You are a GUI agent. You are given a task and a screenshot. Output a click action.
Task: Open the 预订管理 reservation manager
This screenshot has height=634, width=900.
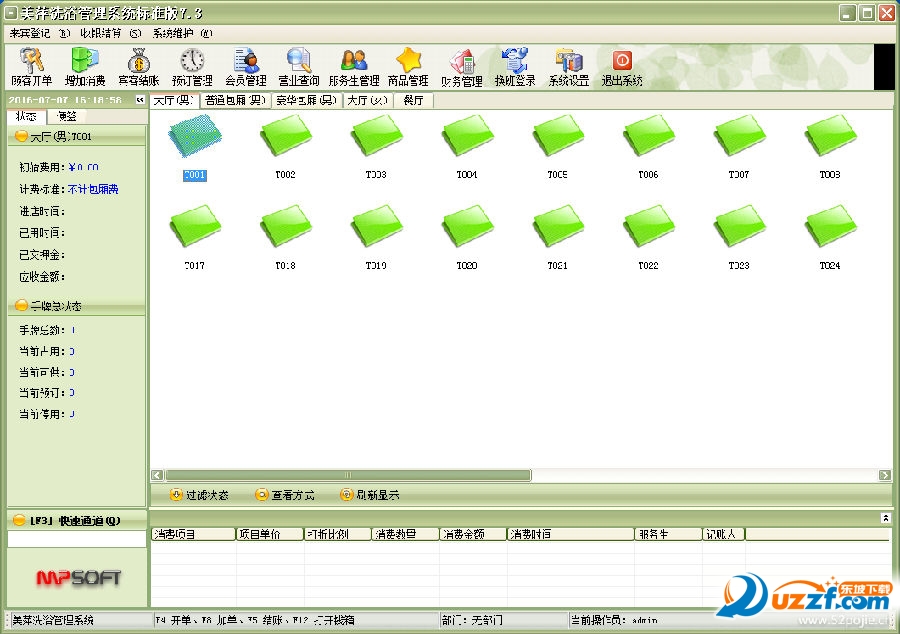(190, 66)
